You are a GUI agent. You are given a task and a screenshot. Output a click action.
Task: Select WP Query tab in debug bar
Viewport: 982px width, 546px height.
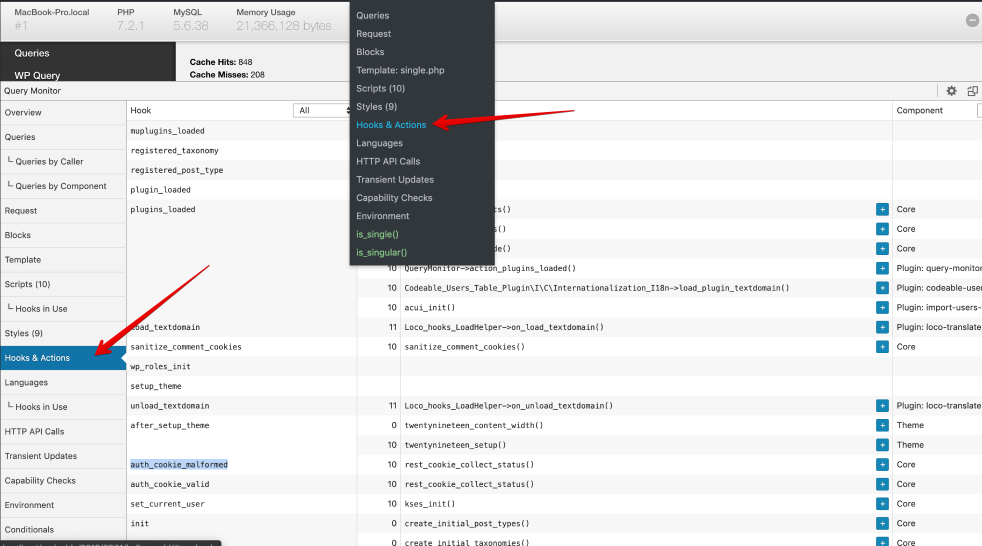pyautogui.click(x=88, y=74)
